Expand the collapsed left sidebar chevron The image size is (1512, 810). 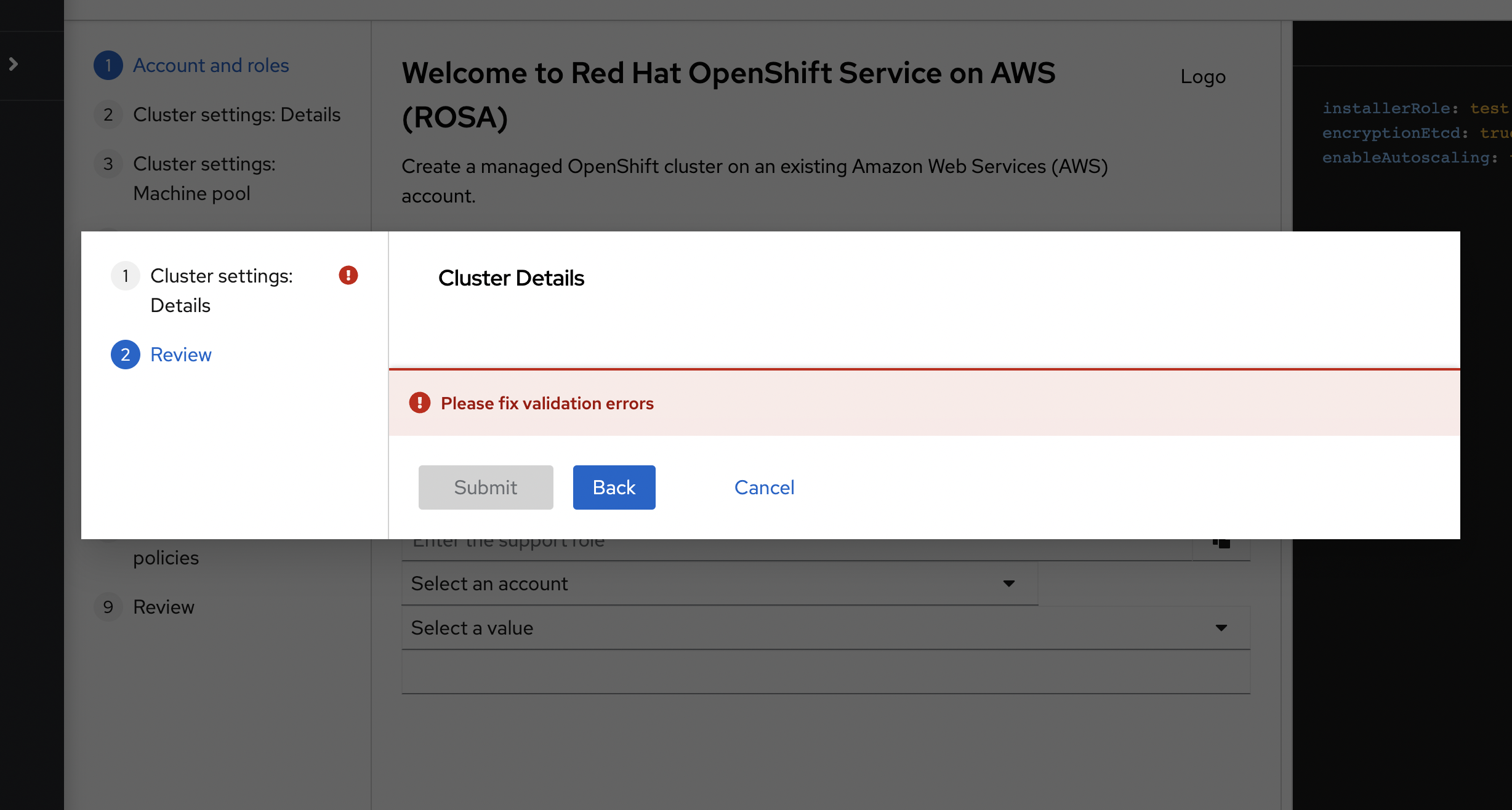14,64
